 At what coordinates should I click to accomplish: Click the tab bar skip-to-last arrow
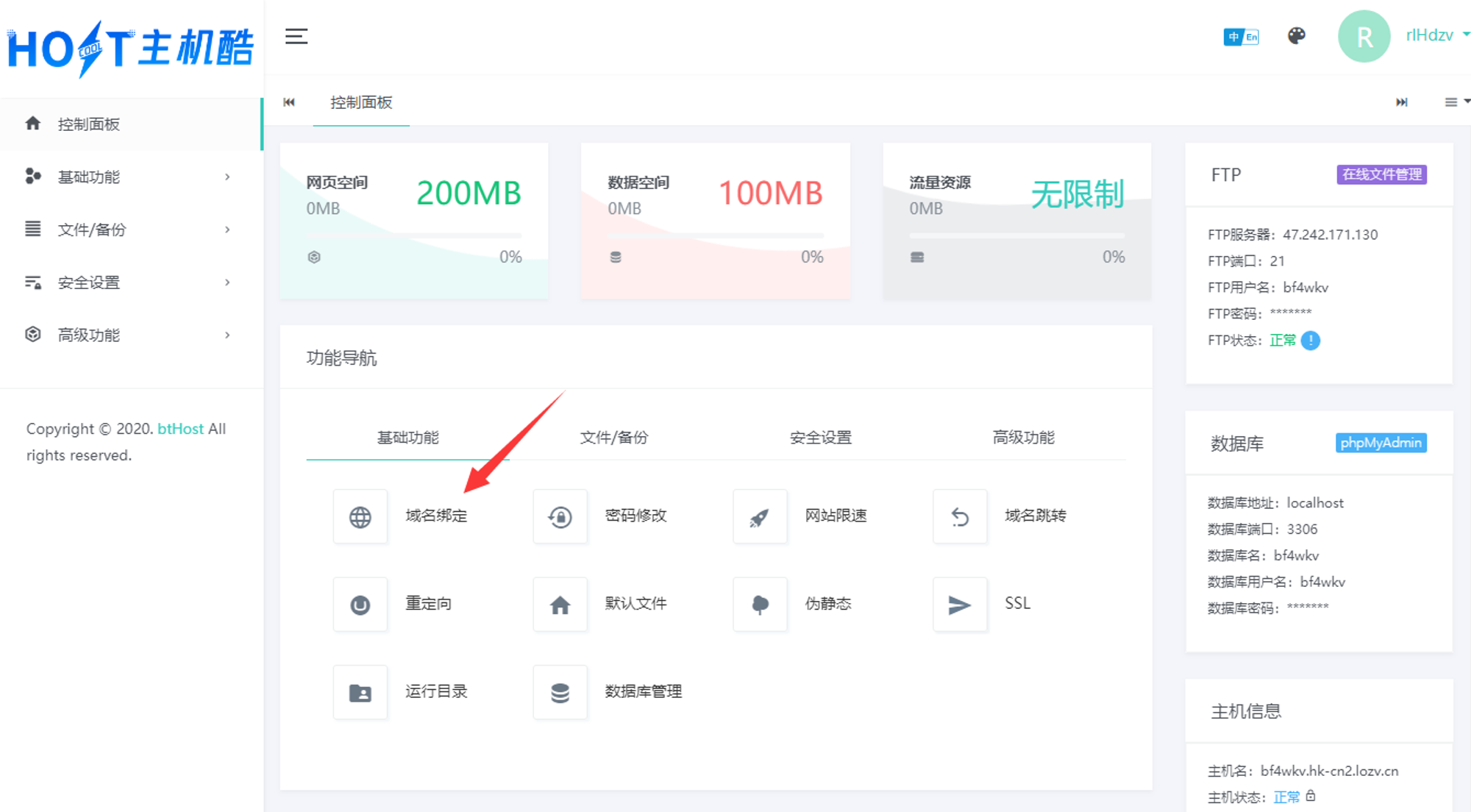pyautogui.click(x=1402, y=102)
